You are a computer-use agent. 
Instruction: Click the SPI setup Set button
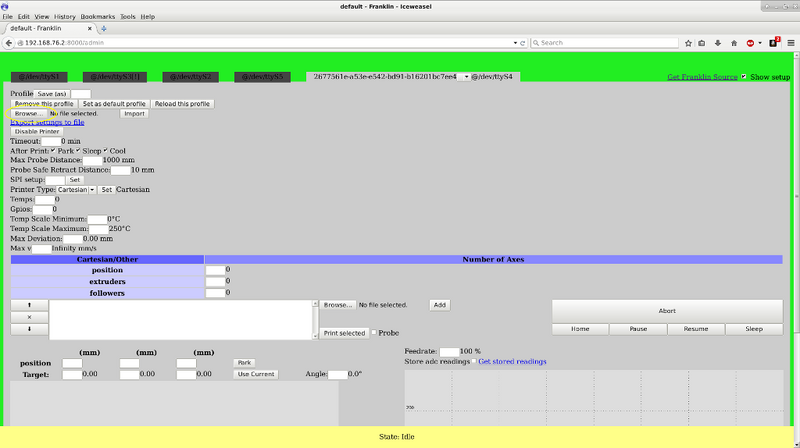tap(74, 180)
